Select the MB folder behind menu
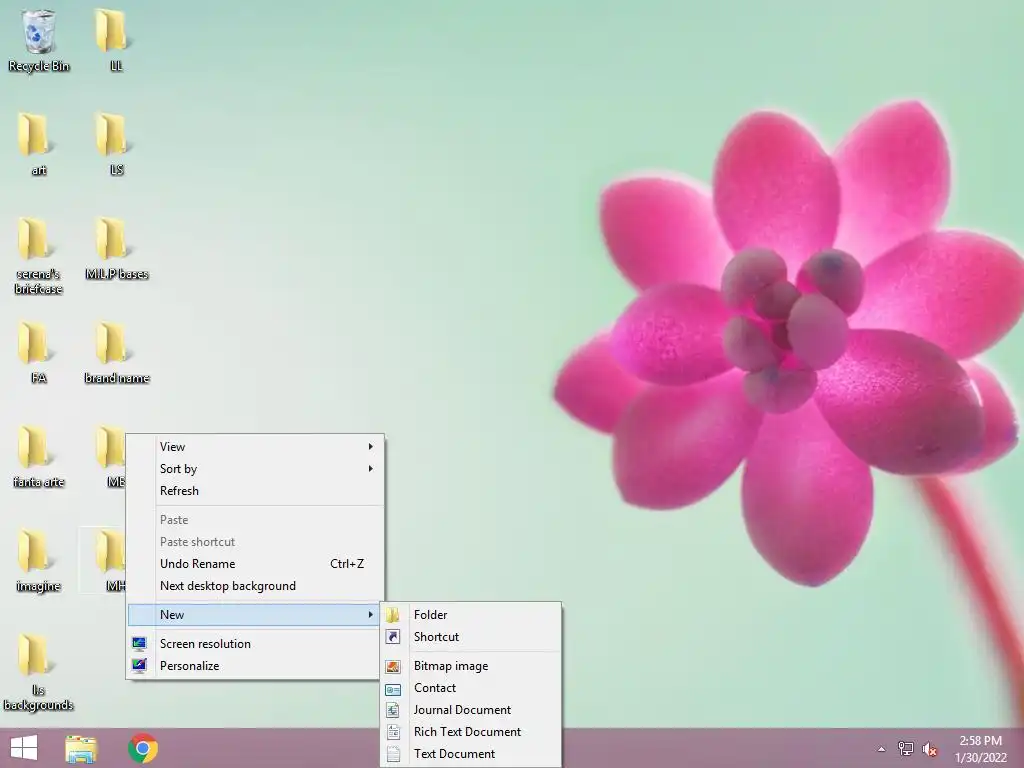The width and height of the screenshot is (1024, 768). 111,456
